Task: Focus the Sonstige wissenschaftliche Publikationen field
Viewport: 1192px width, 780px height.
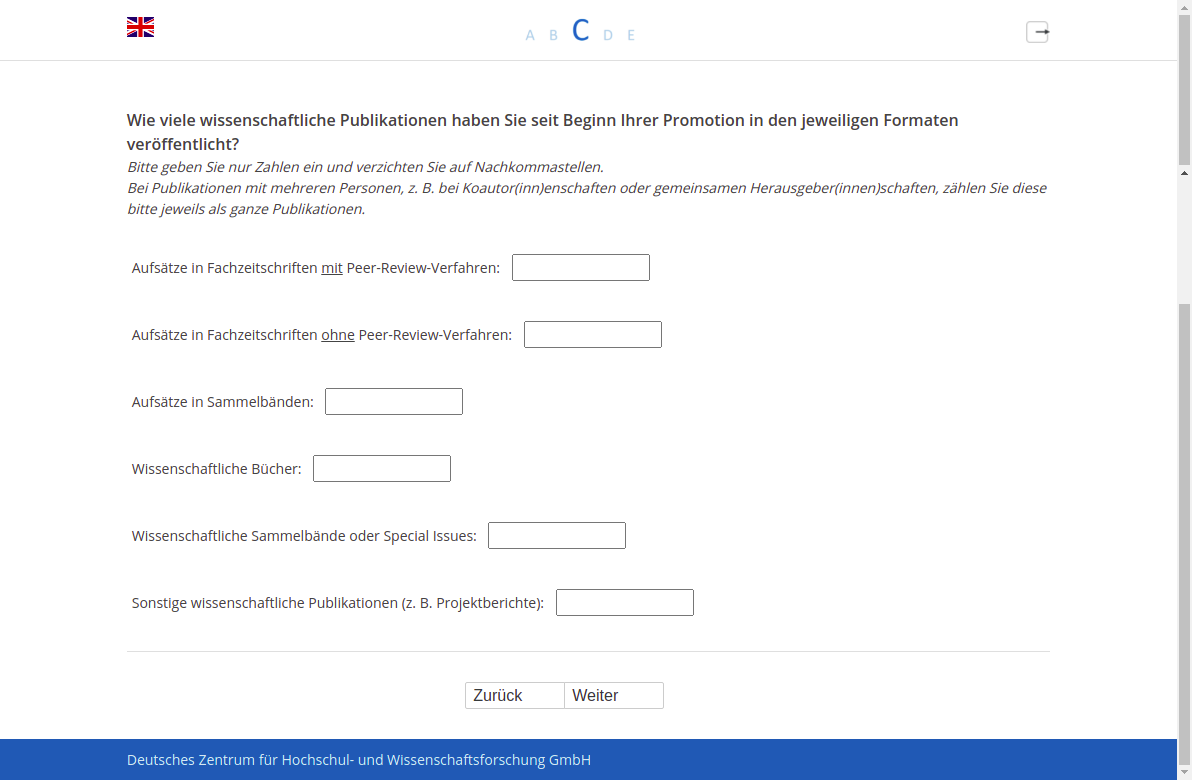Action: 625,602
